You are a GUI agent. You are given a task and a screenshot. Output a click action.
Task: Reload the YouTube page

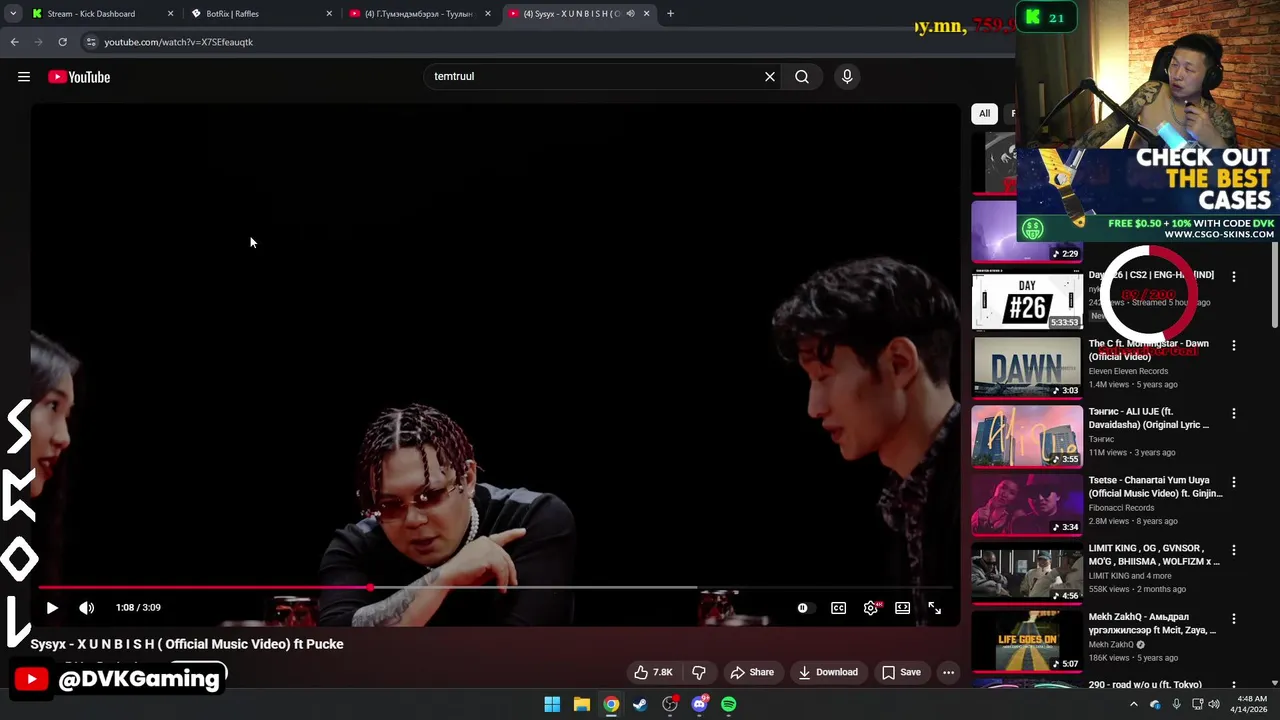[62, 42]
